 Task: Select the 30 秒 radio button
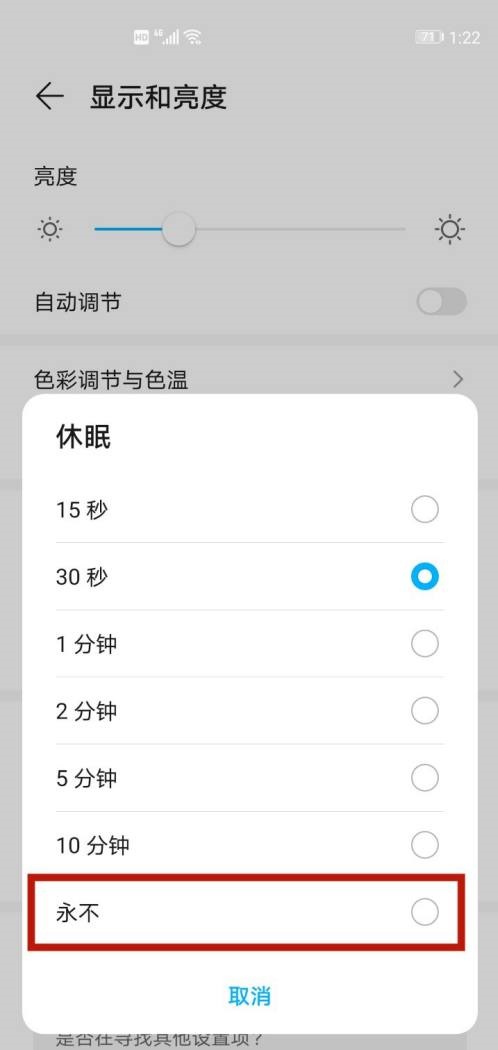tap(424, 577)
